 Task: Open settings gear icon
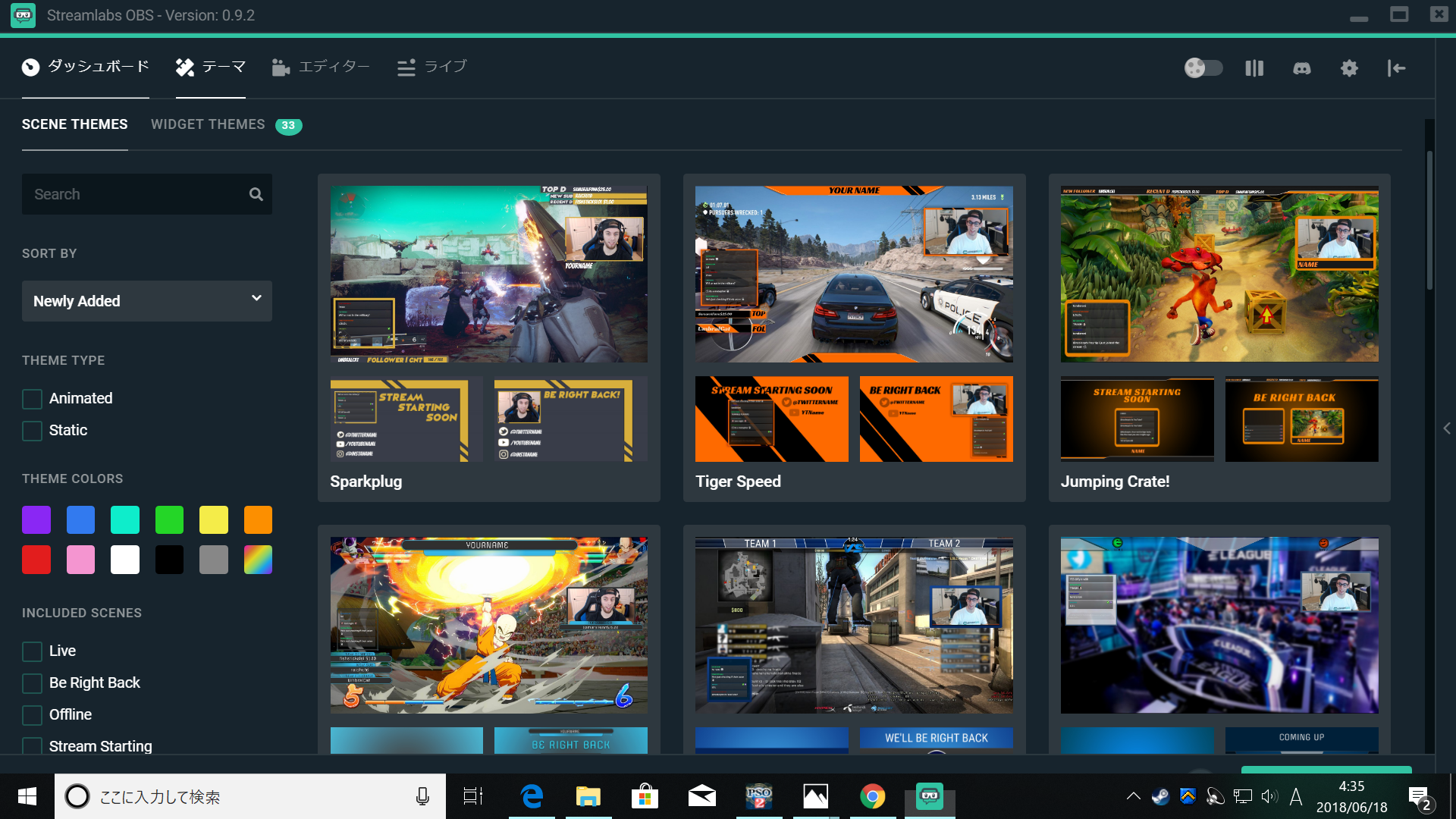coord(1349,68)
